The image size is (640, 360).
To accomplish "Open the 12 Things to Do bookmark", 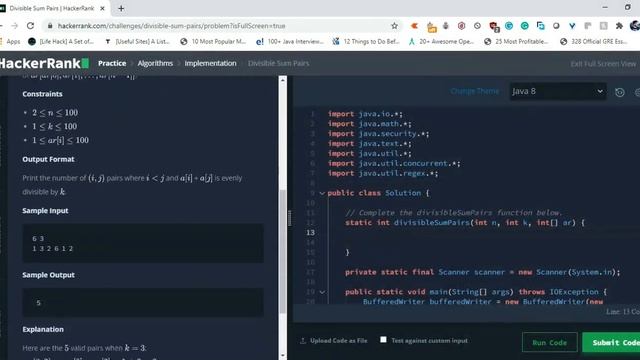I will pos(366,41).
